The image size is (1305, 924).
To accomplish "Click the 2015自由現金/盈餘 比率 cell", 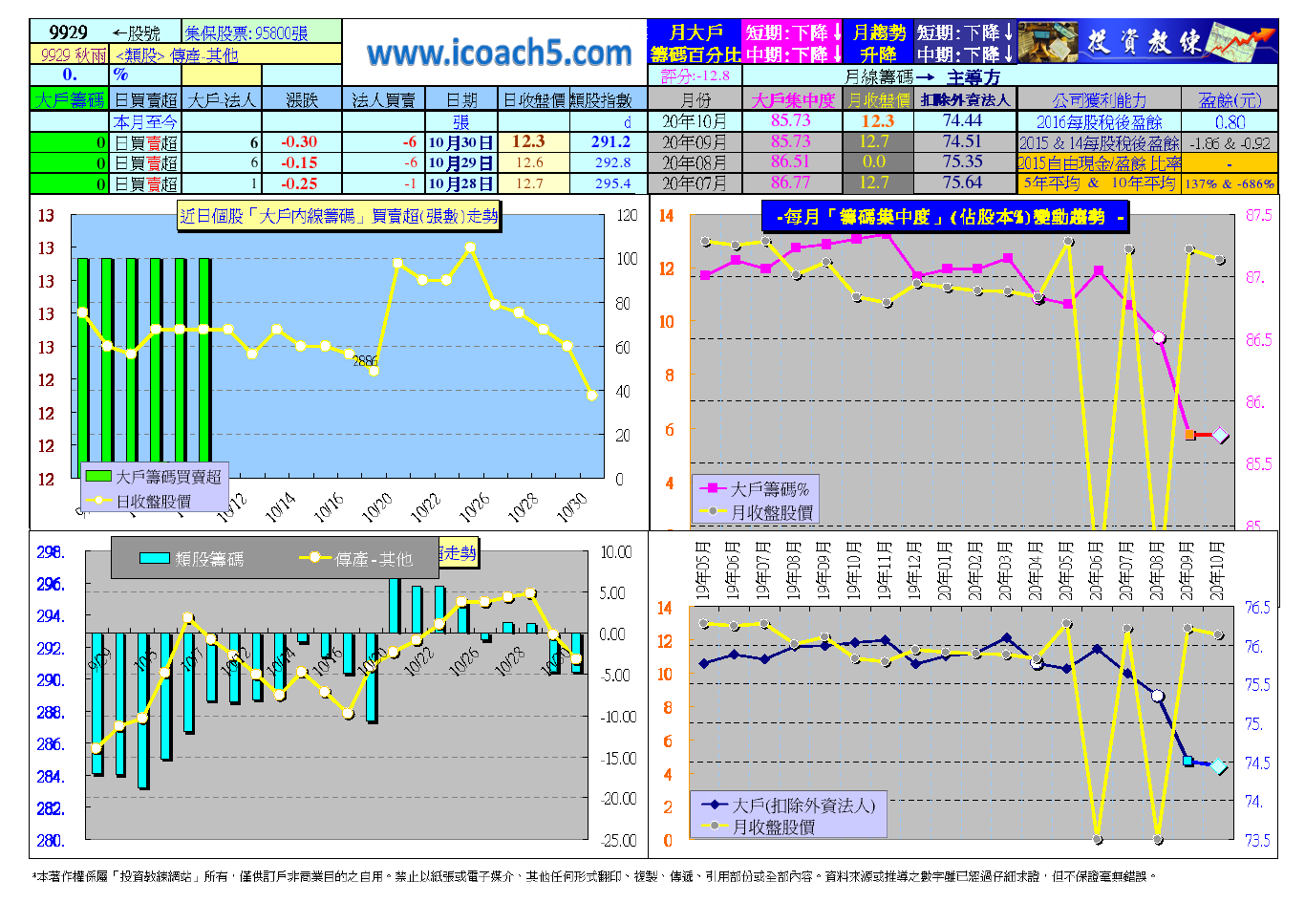I will tap(1100, 162).
